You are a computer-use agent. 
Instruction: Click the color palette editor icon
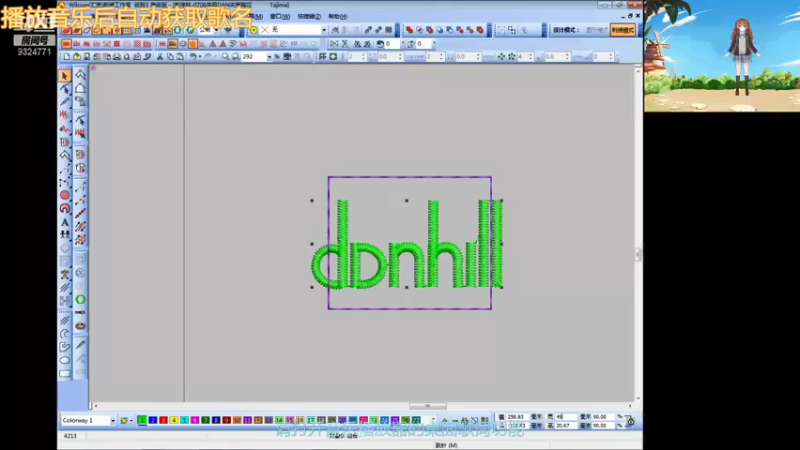click(x=124, y=420)
